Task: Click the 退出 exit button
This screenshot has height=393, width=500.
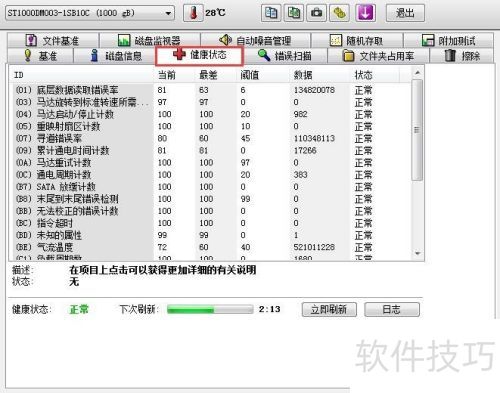Action: (x=405, y=13)
